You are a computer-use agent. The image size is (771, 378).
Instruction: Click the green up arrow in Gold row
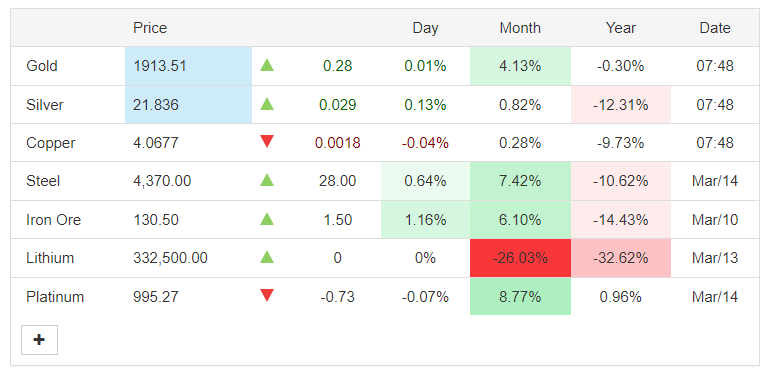click(x=267, y=65)
